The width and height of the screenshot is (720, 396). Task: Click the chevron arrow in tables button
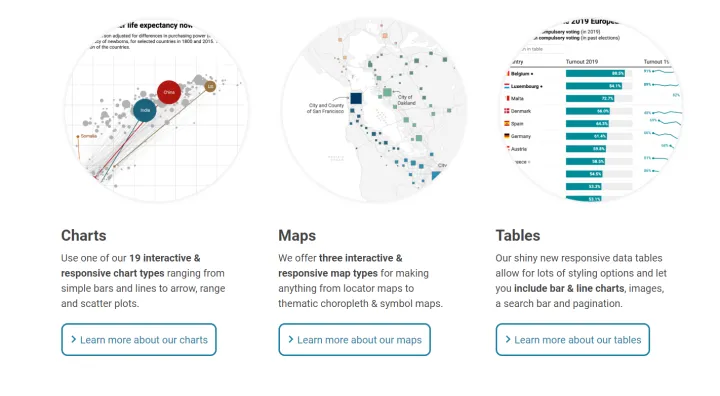tap(508, 339)
